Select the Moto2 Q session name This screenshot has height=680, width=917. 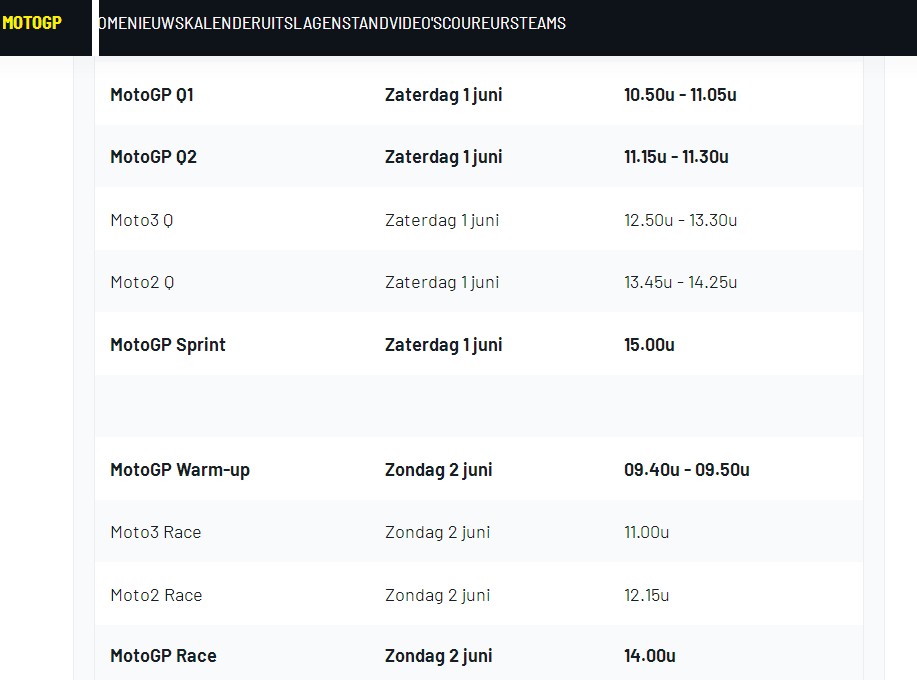pyautogui.click(x=142, y=282)
